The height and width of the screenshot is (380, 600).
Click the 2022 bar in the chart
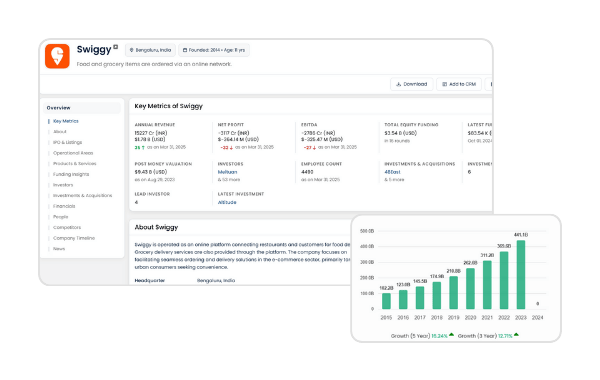(504, 281)
